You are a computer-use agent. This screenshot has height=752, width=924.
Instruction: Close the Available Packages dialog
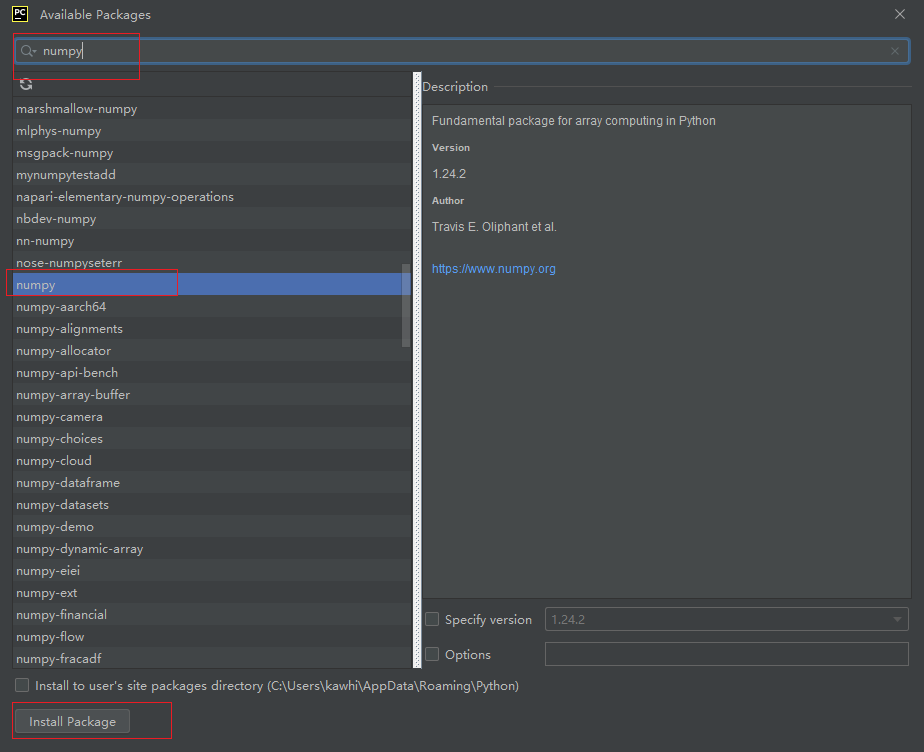pos(900,14)
